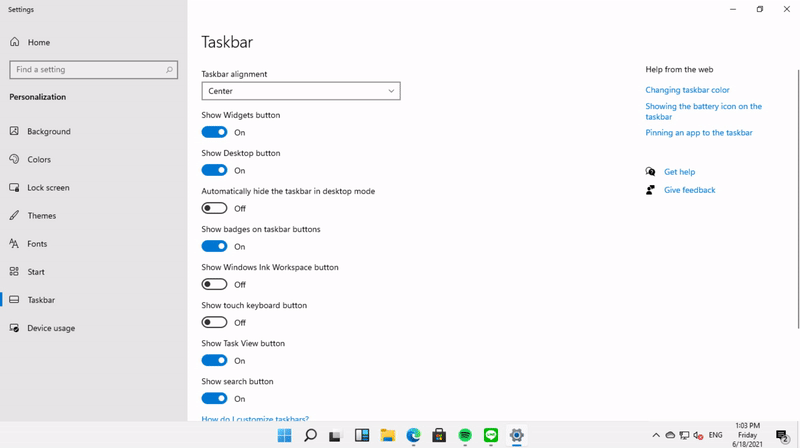Open Pinning an app to the taskbar link
This screenshot has height=448, width=800.
click(x=698, y=133)
